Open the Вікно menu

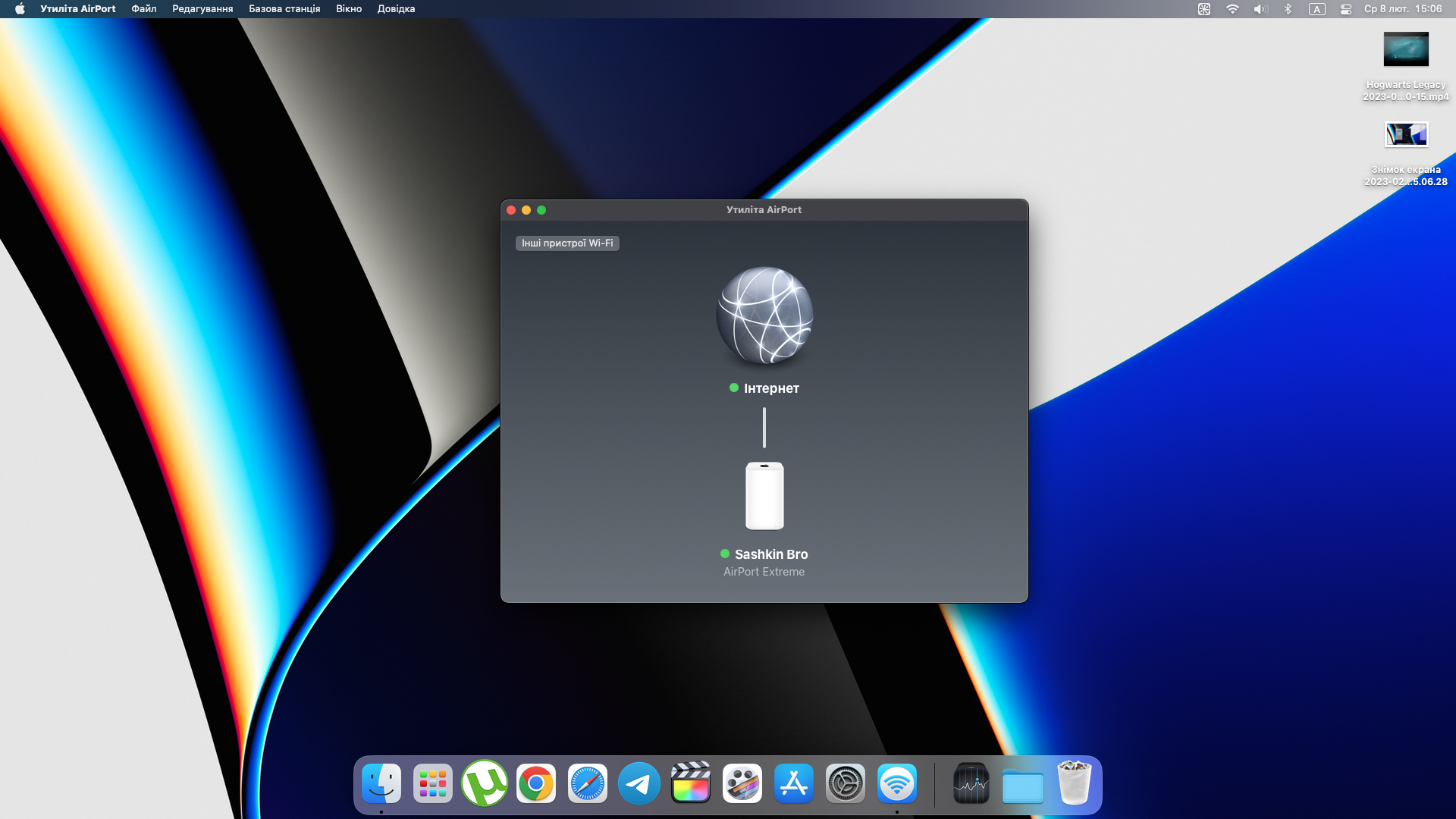(349, 9)
